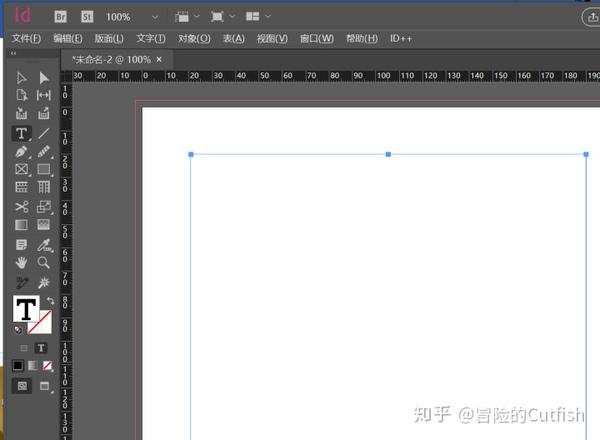Open the ID++ menu

(x=401, y=38)
